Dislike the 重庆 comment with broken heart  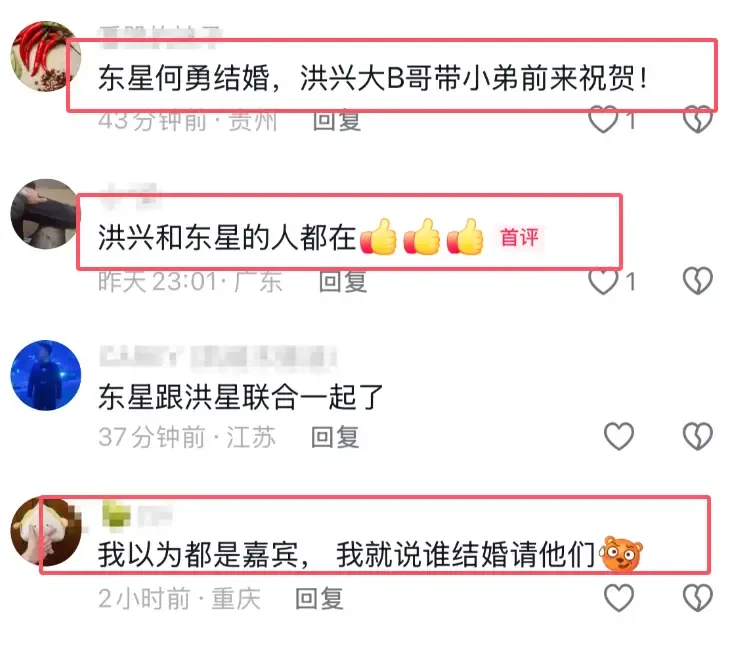pyautogui.click(x=698, y=598)
